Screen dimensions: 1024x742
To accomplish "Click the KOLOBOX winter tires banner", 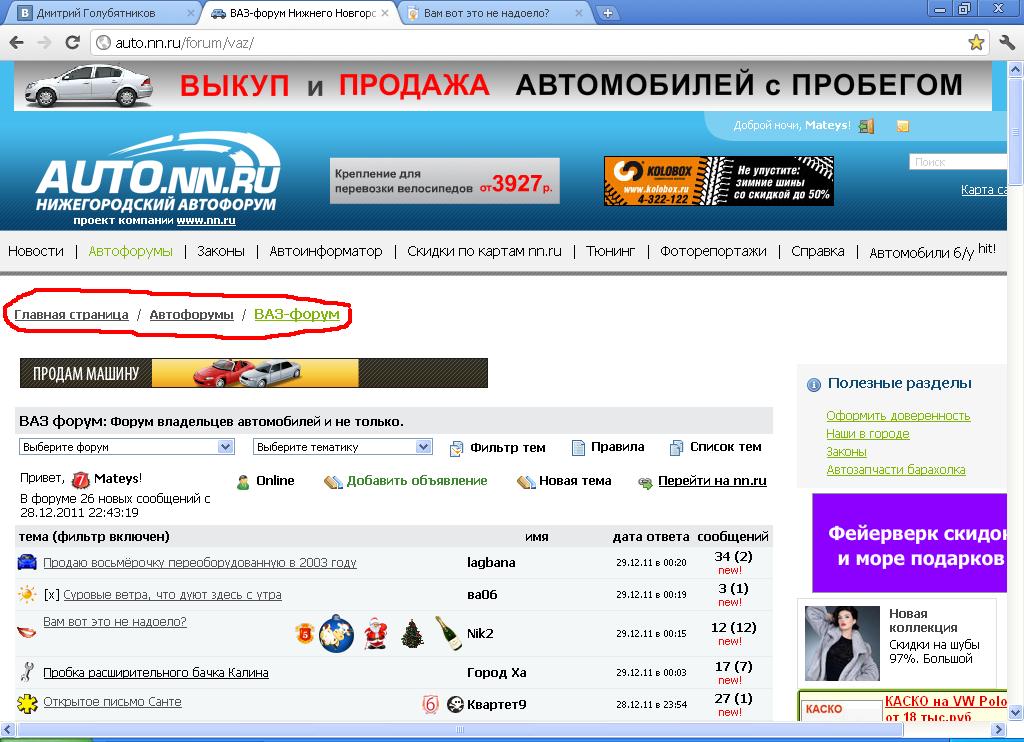I will [718, 181].
